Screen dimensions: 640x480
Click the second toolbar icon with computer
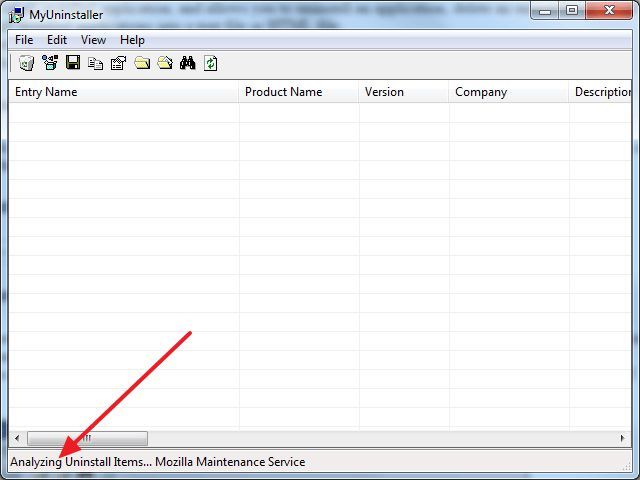(50, 63)
